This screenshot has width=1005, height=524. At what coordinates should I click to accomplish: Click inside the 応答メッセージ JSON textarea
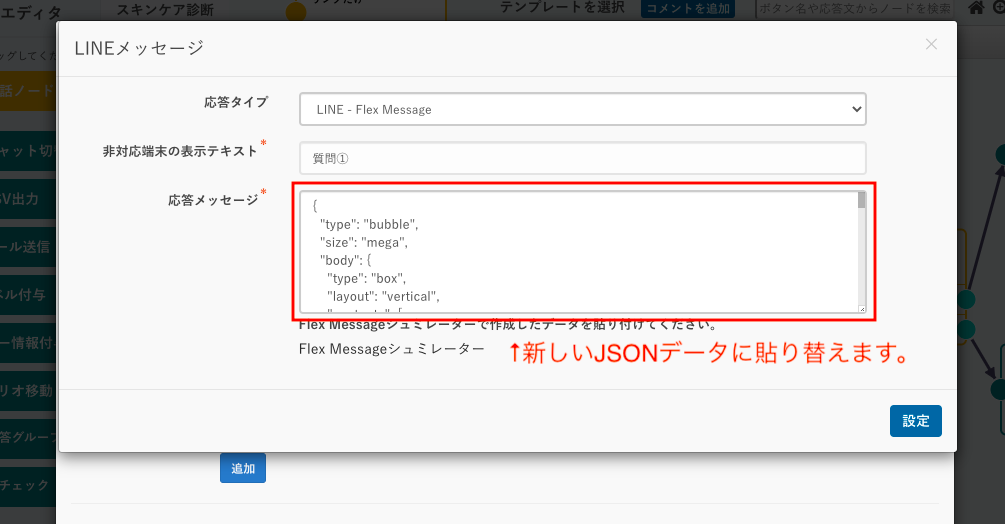(x=578, y=251)
